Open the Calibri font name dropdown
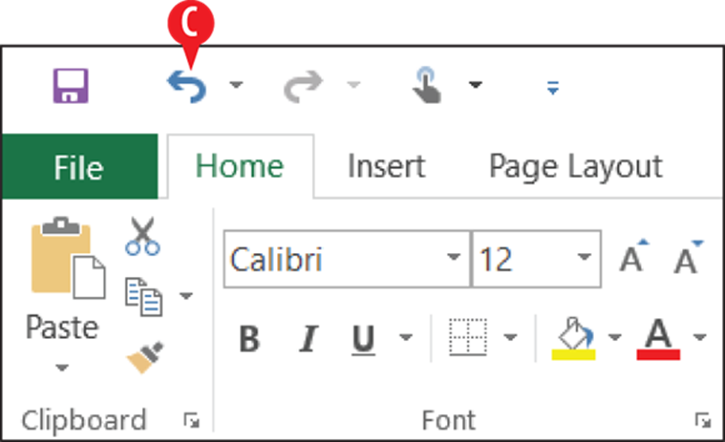The width and height of the screenshot is (725, 442). coord(453,257)
